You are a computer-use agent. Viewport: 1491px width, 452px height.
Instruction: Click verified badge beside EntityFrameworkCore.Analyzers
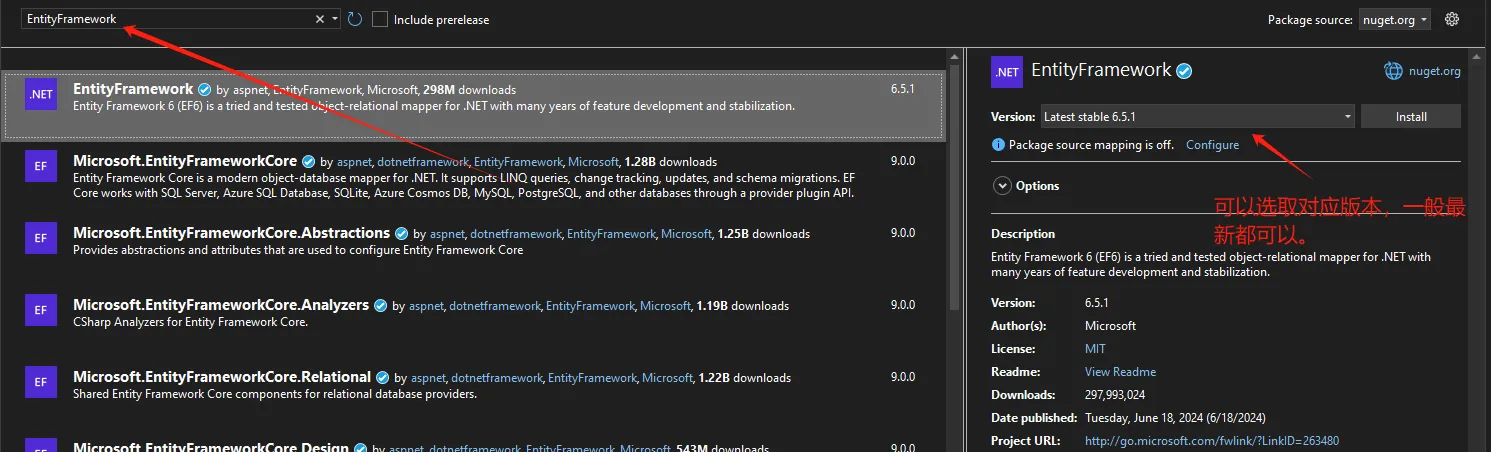coord(381,306)
